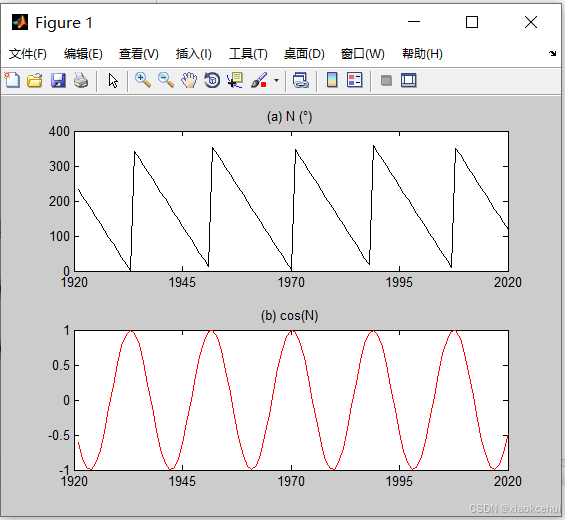This screenshot has height=520, width=565.
Task: Click the New Figure toolbar icon
Action: pyautogui.click(x=12, y=80)
